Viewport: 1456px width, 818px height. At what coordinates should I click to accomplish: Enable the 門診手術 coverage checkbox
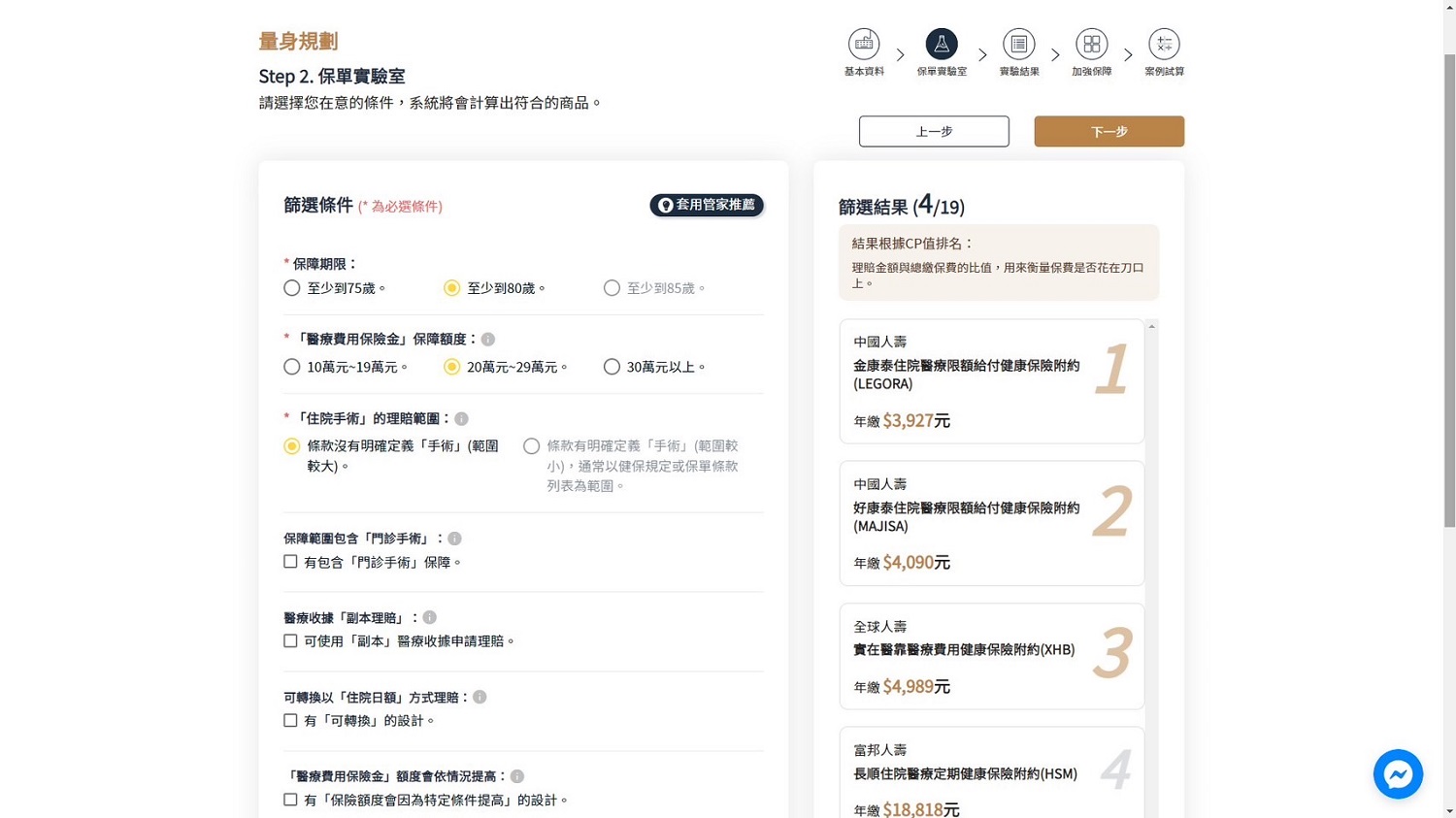pos(290,562)
